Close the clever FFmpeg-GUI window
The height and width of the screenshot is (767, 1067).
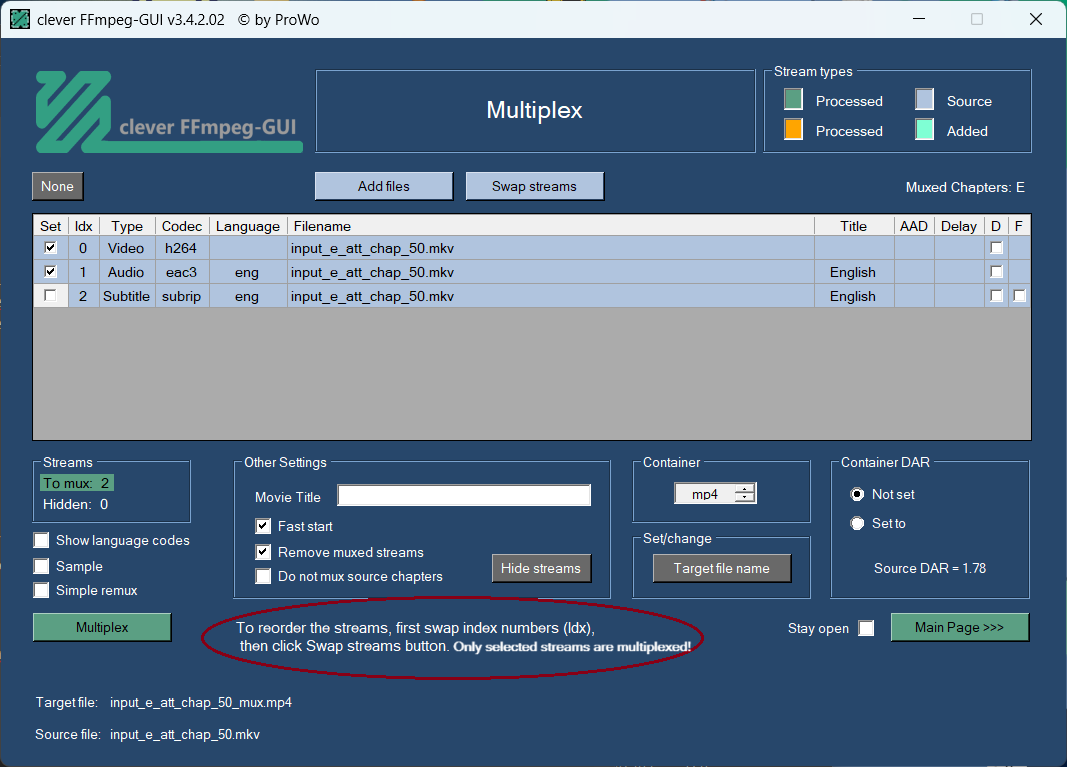click(x=1036, y=19)
